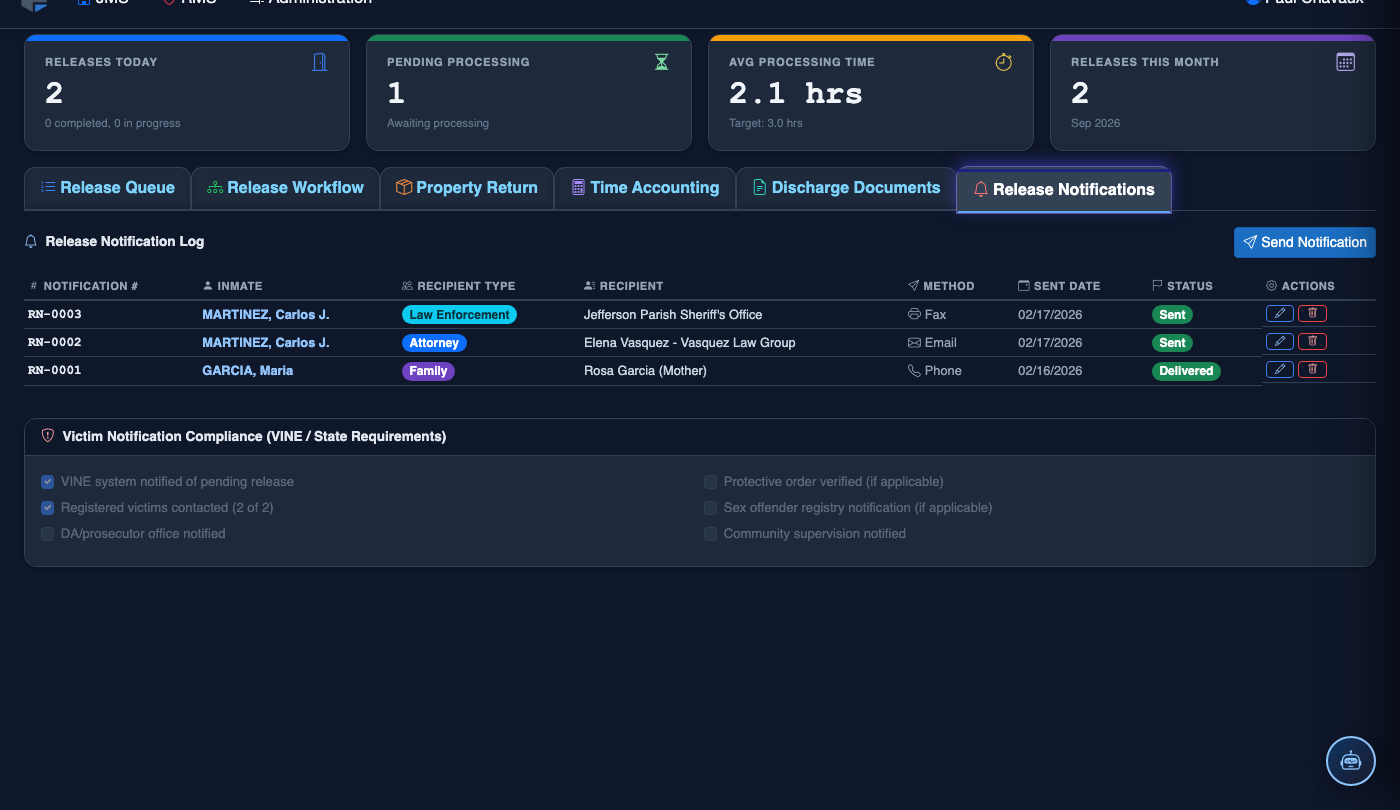Go to the Property Return tab
This screenshot has width=1400, height=810.
click(x=467, y=188)
